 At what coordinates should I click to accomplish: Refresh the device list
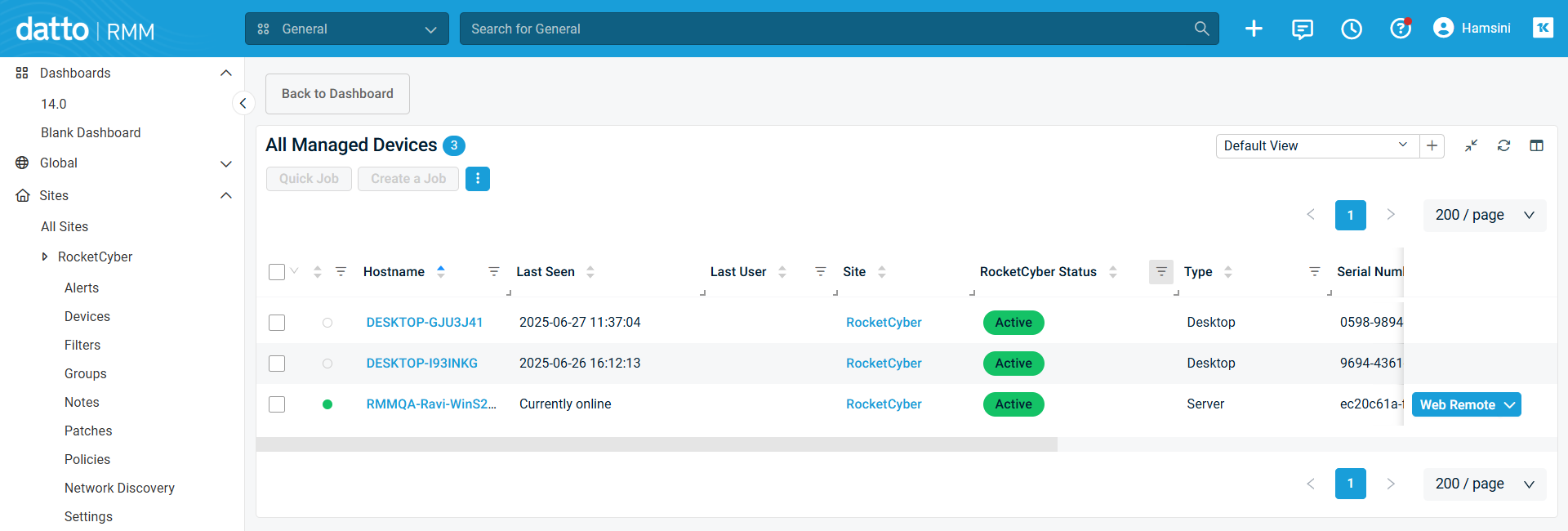click(x=1503, y=145)
